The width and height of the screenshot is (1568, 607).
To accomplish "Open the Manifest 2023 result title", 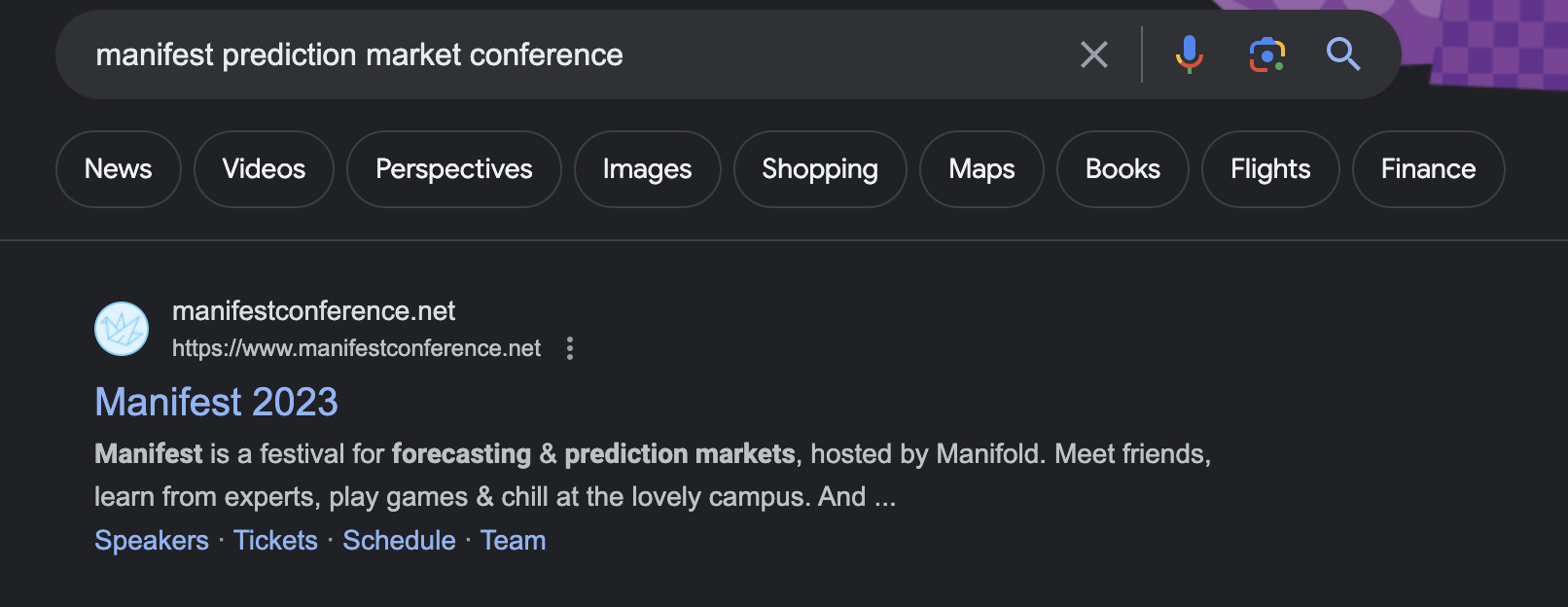I will 216,402.
